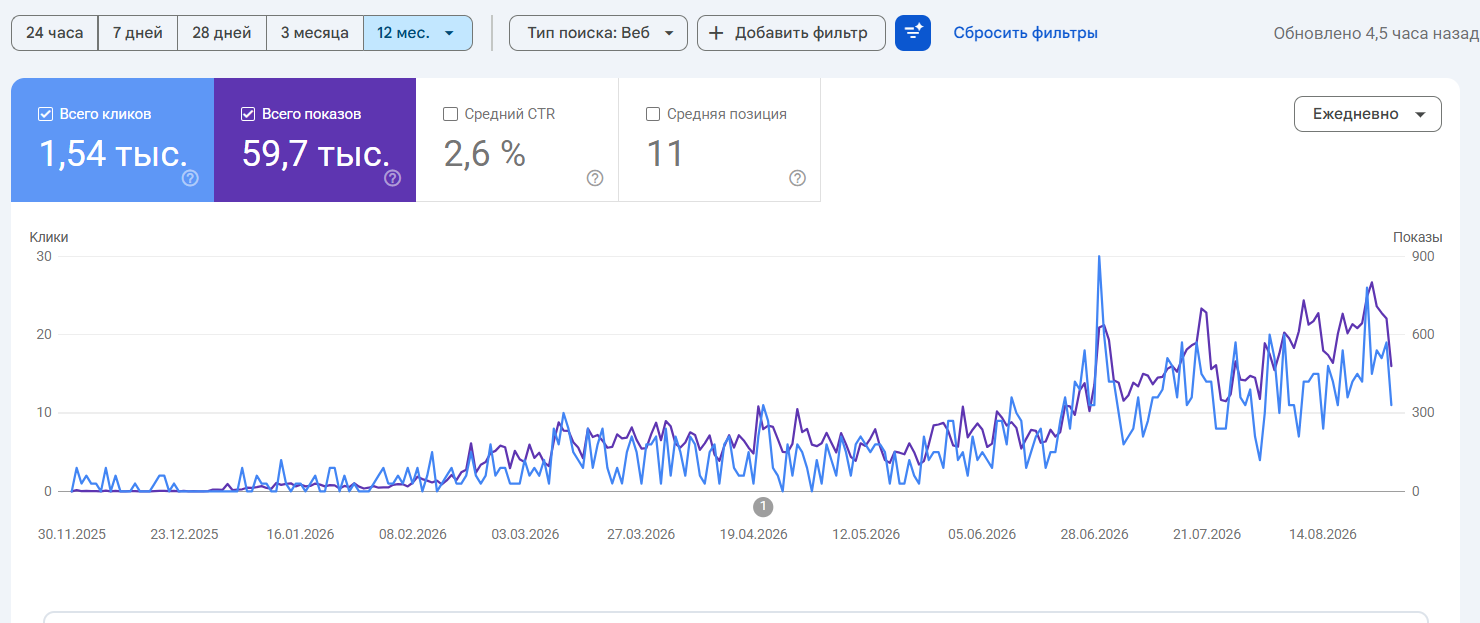Click the 2,6 % CTR value

[x=484, y=154]
